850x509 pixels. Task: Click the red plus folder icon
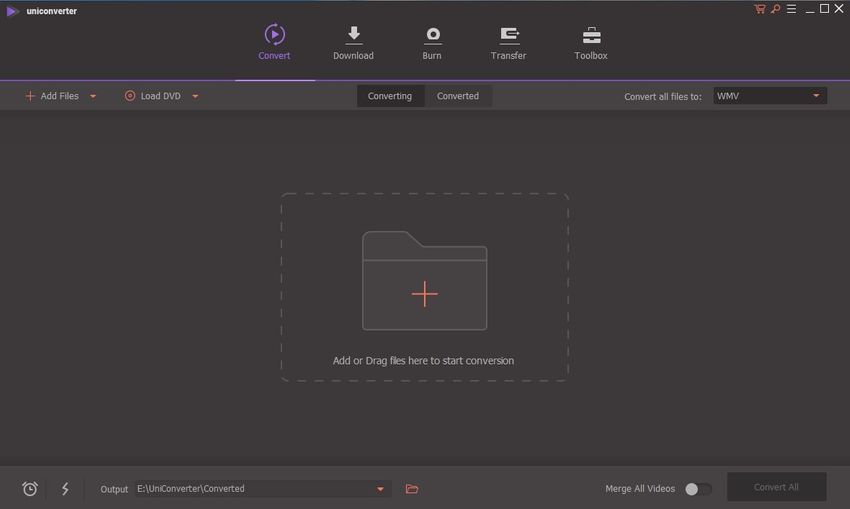point(424,293)
